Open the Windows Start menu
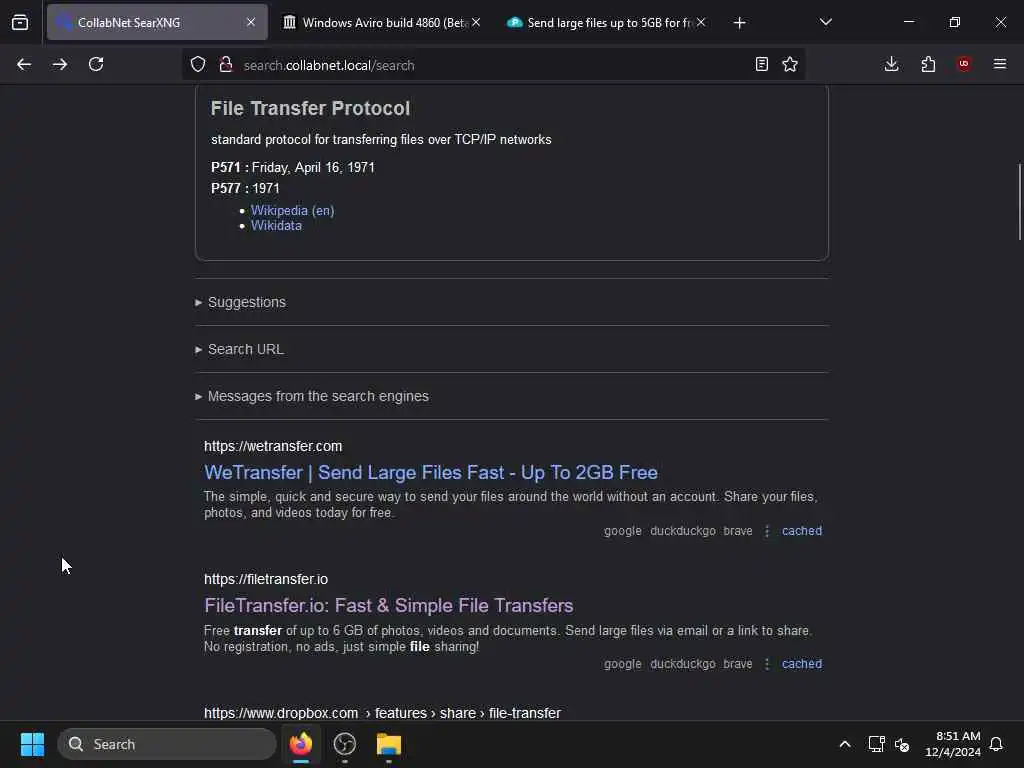This screenshot has height=768, width=1024. [32, 744]
